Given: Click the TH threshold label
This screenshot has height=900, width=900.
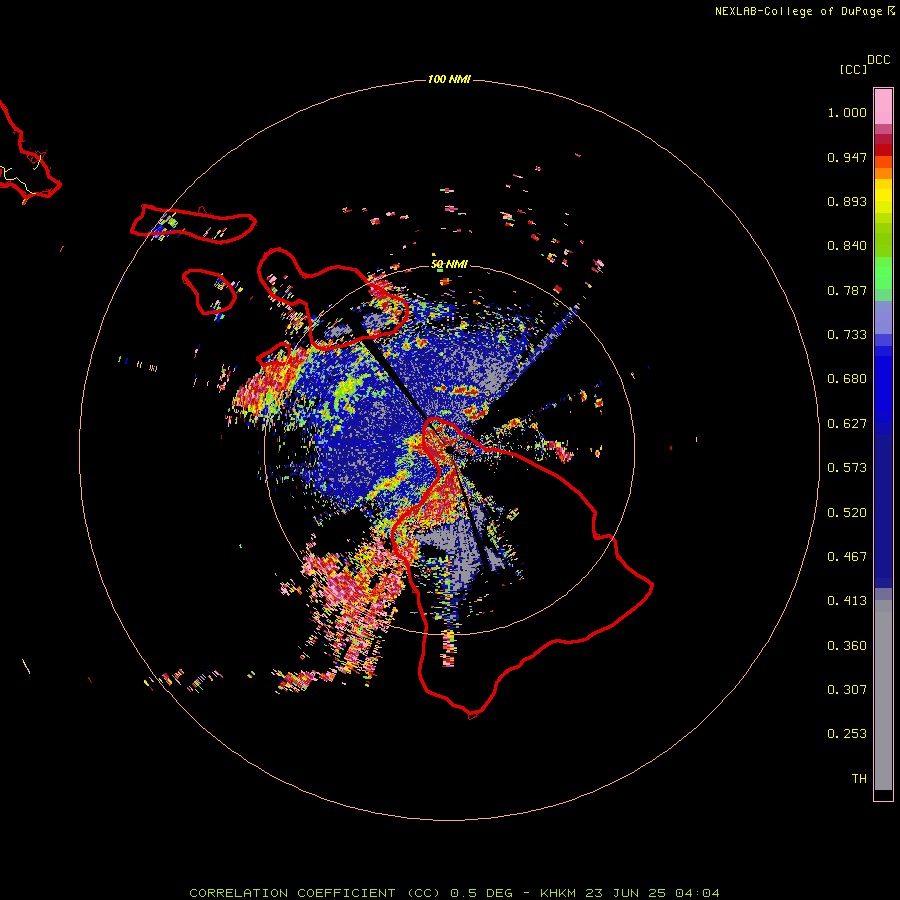Looking at the screenshot, I should (x=859, y=779).
